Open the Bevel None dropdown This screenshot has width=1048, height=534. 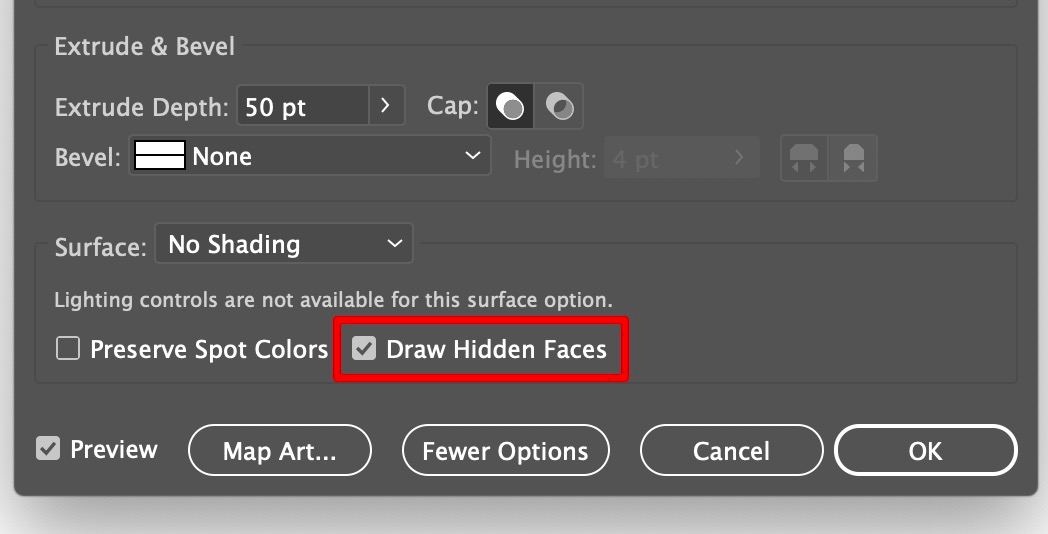pyautogui.click(x=310, y=156)
